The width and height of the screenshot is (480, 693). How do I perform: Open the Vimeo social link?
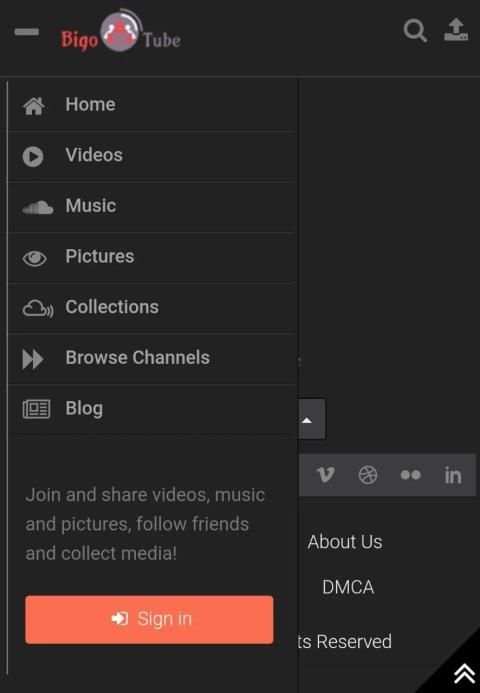click(x=326, y=475)
